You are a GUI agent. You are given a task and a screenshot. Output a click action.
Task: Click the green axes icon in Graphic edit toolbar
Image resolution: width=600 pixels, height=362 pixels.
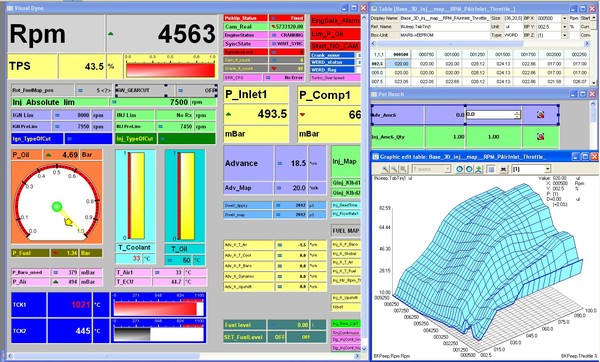pos(478,169)
